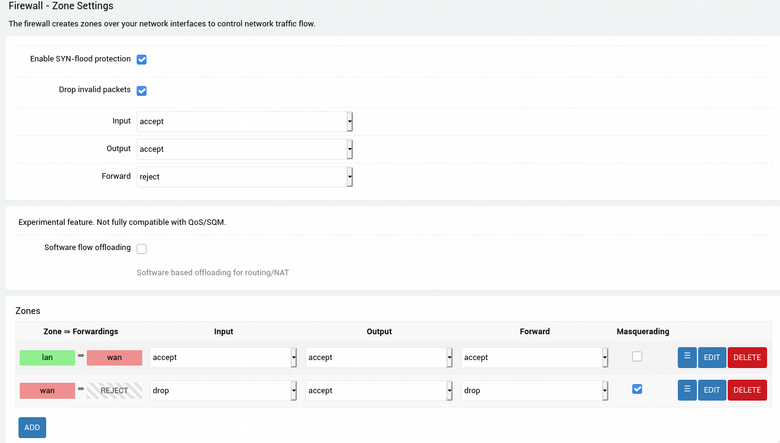Click the drag handle icon for lan zone
Viewport: 780px width, 443px height.
tap(686, 357)
